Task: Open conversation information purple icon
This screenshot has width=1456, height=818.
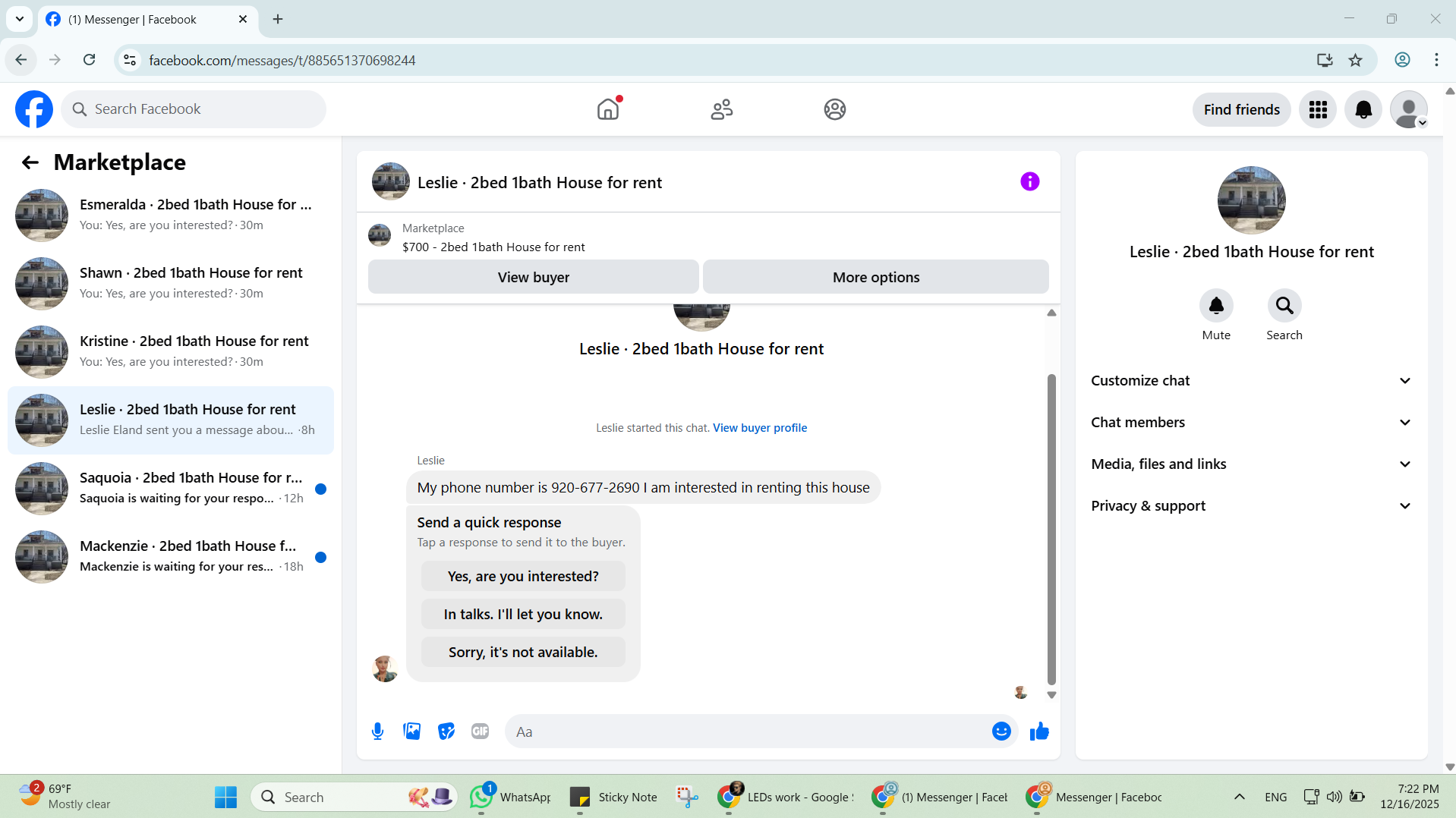Action: (1029, 181)
